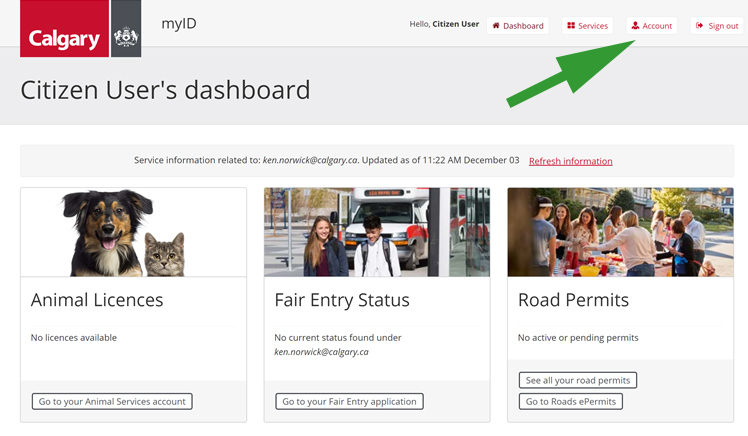Click the person icon in the Account button

pos(635,25)
